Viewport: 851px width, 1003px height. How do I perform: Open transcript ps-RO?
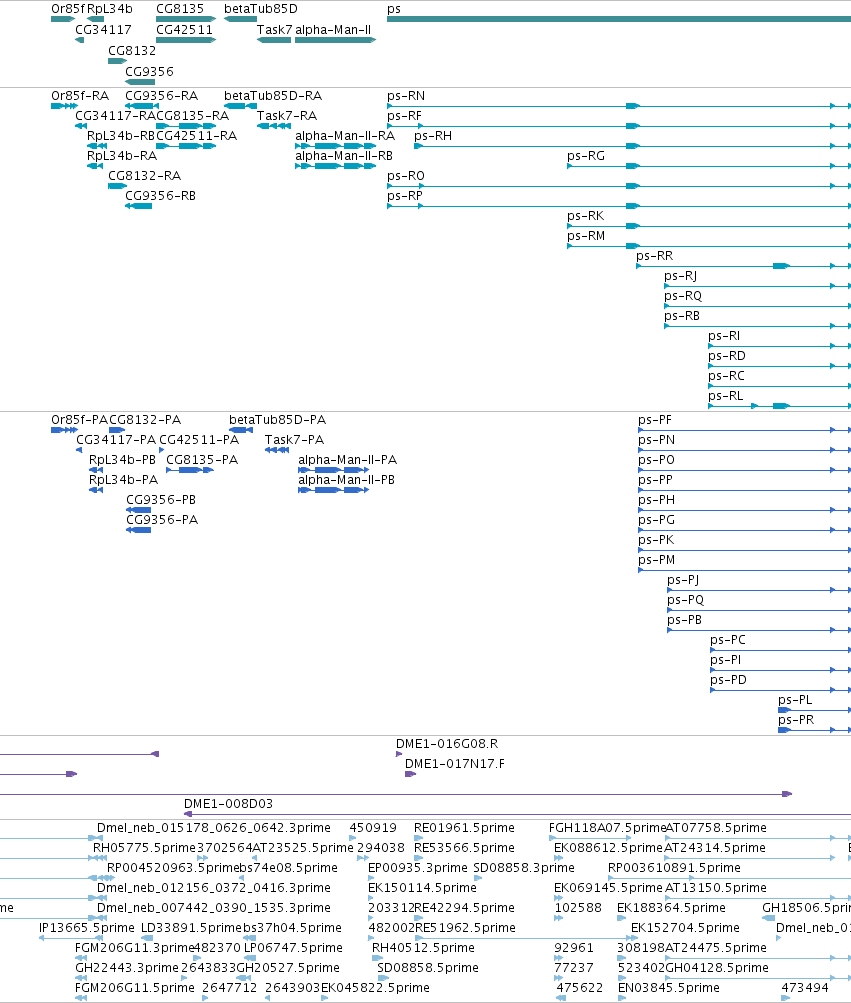pos(406,176)
